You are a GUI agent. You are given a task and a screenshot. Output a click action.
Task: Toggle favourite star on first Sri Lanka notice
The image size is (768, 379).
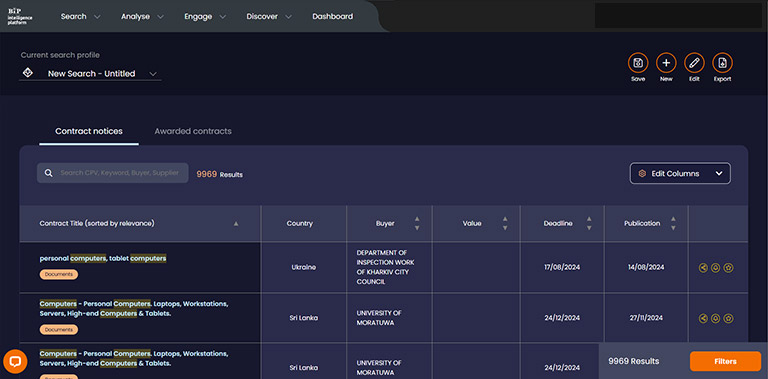(728, 318)
